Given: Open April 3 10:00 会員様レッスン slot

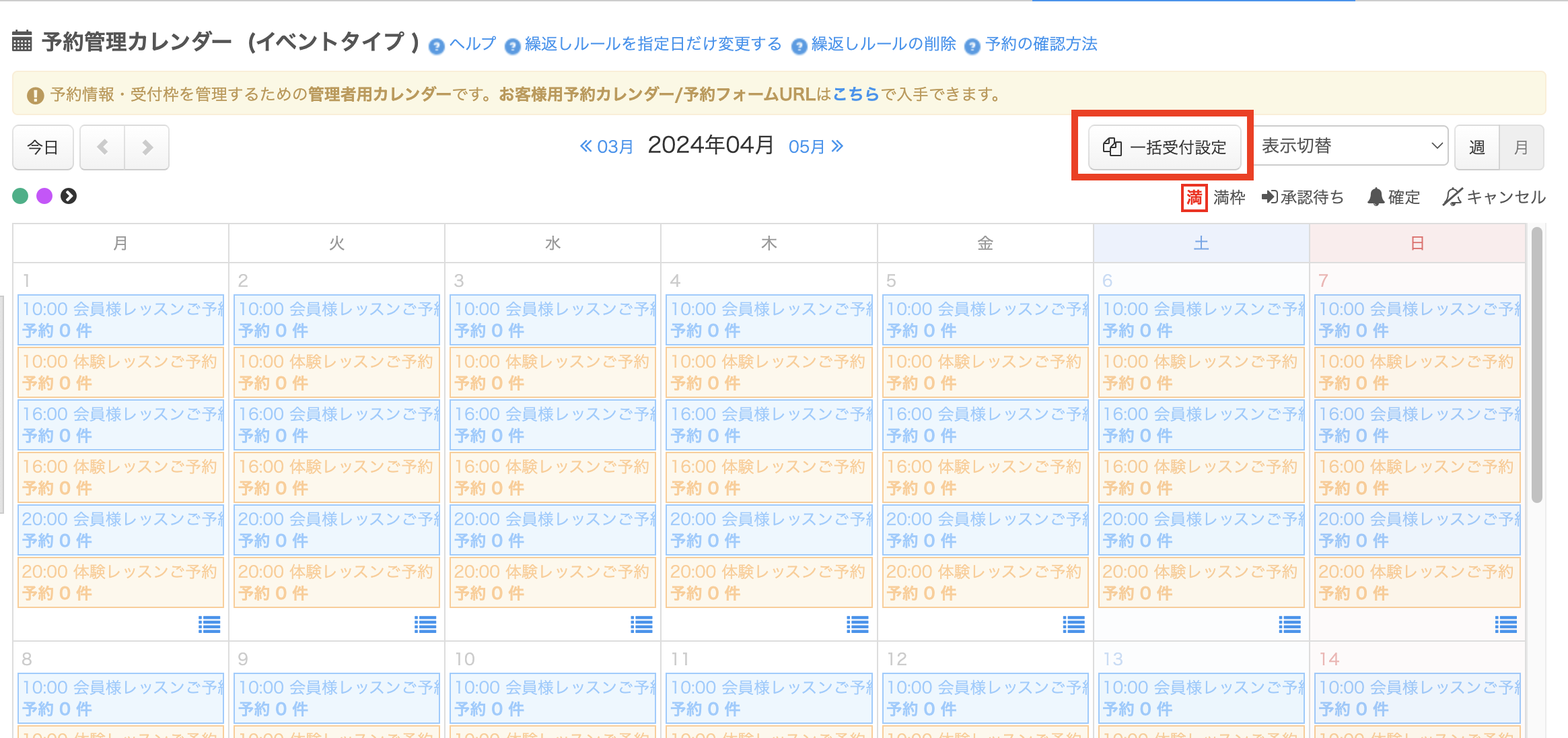Looking at the screenshot, I should click(x=553, y=319).
